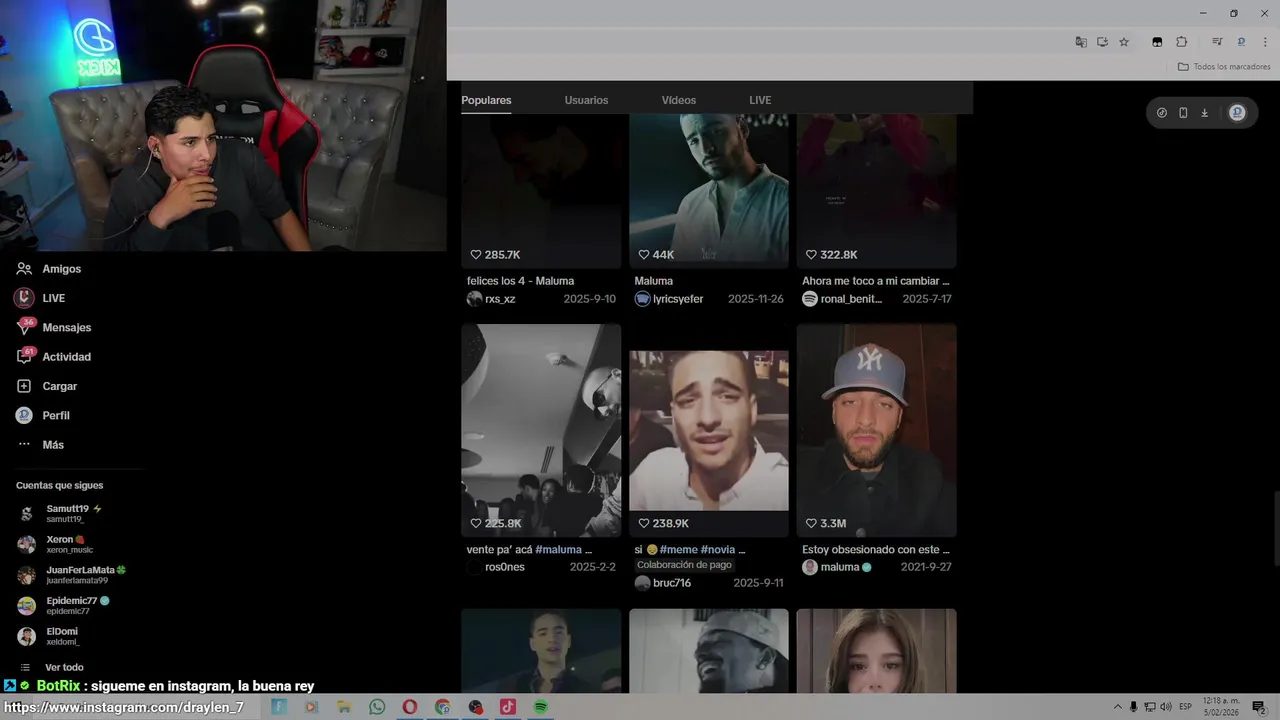Image resolution: width=1280 pixels, height=720 pixels.
Task: Open rxs_xz author profile
Action: pyautogui.click(x=491, y=299)
